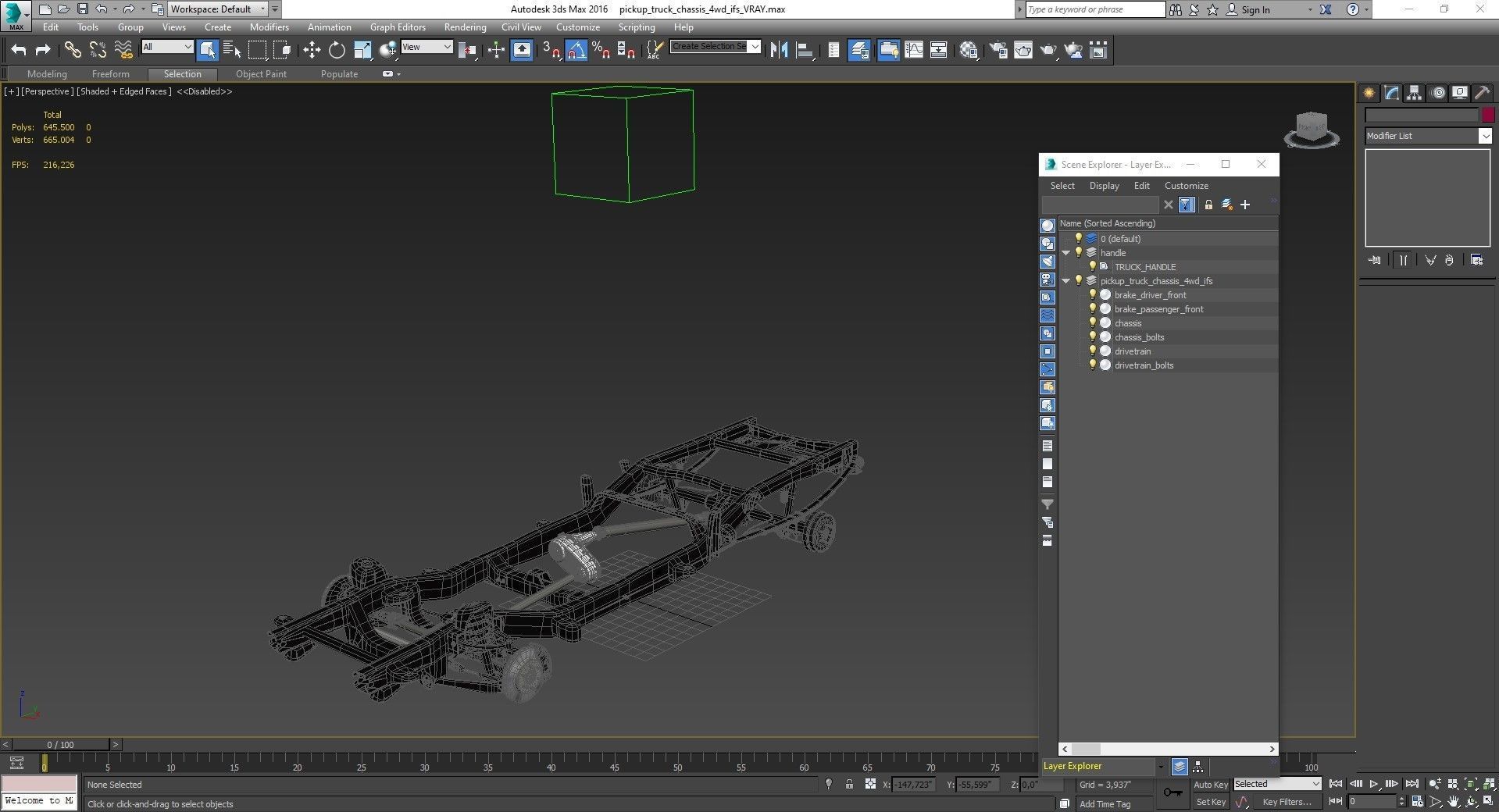Click the Align tool icon

coord(805,50)
